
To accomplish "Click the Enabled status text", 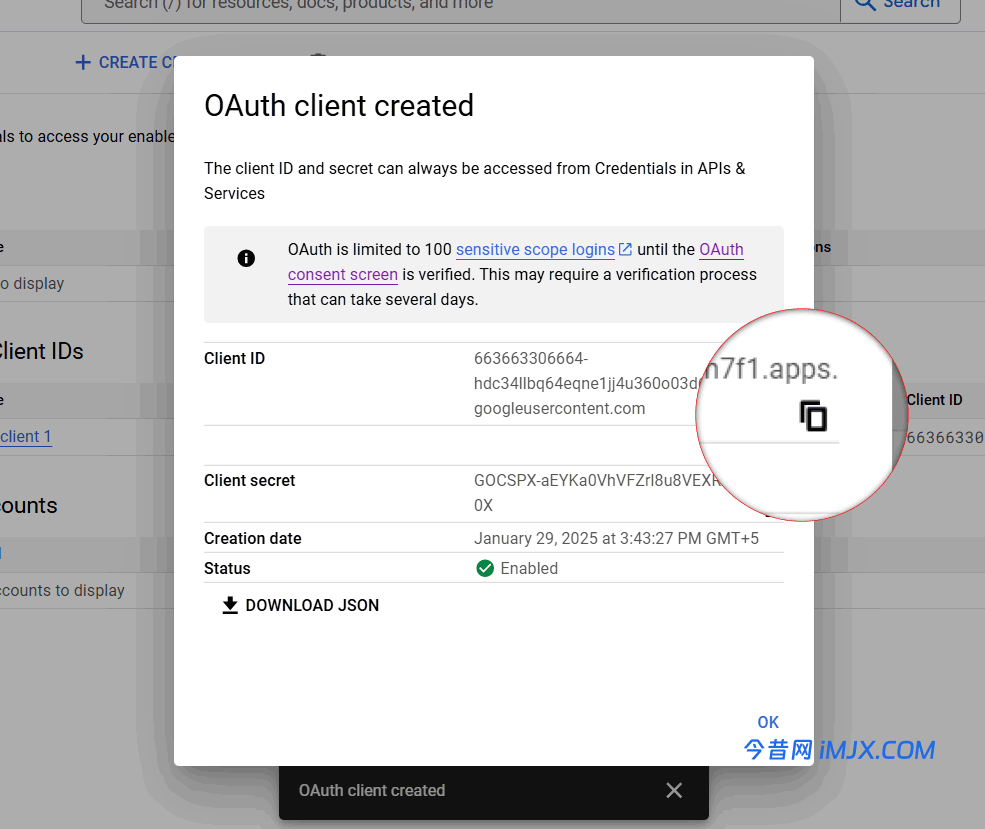I will [529, 568].
